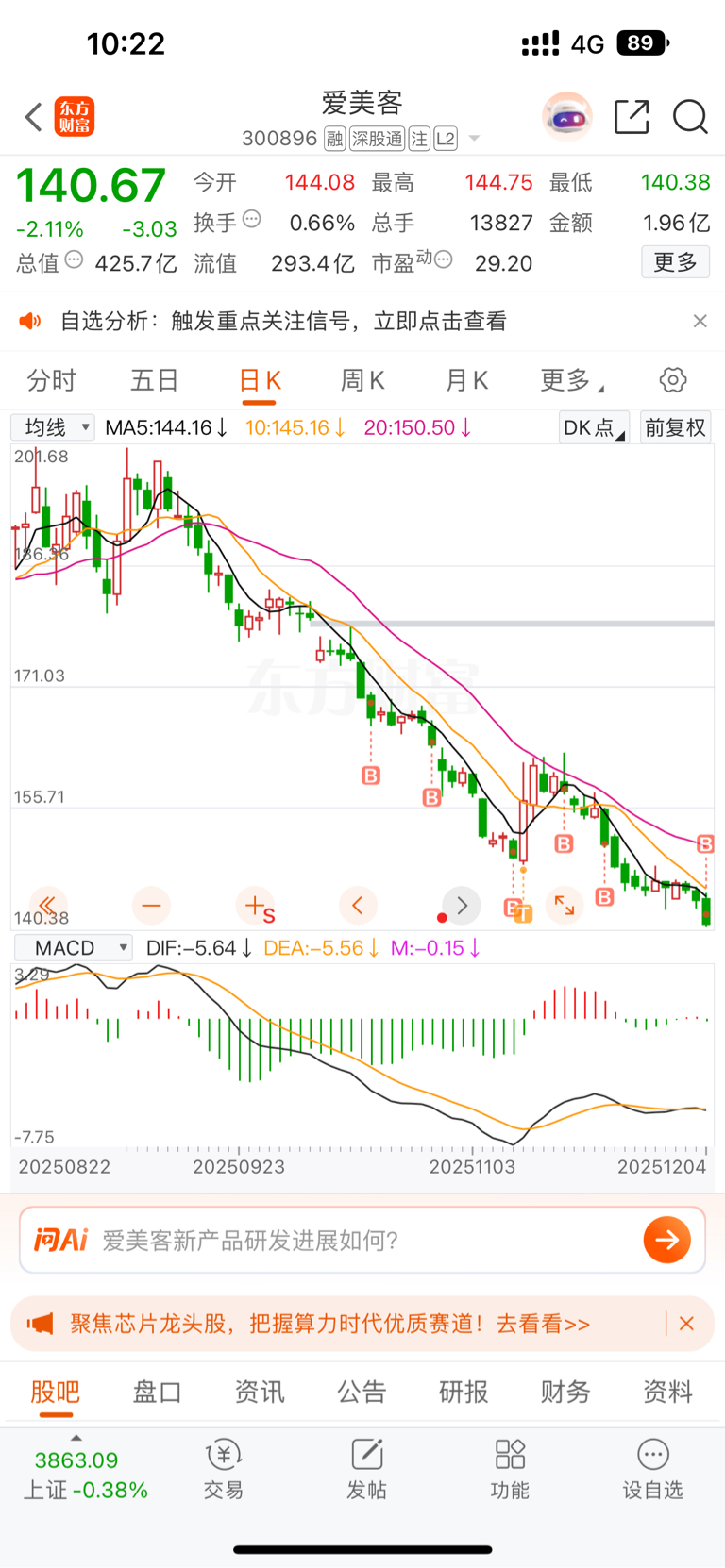Image resolution: width=725 pixels, height=1568 pixels.
Task: Select the 股吧 tab
Action: coord(56,1392)
